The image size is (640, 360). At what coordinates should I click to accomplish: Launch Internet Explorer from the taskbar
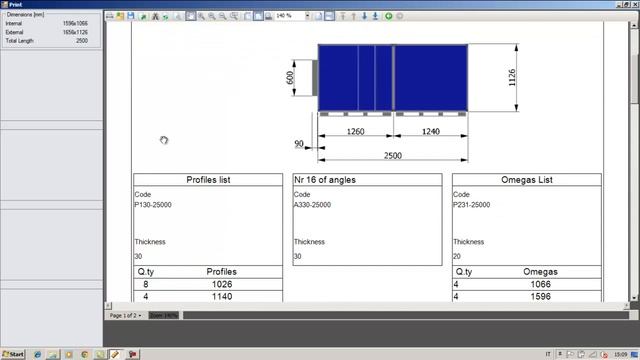(38, 354)
